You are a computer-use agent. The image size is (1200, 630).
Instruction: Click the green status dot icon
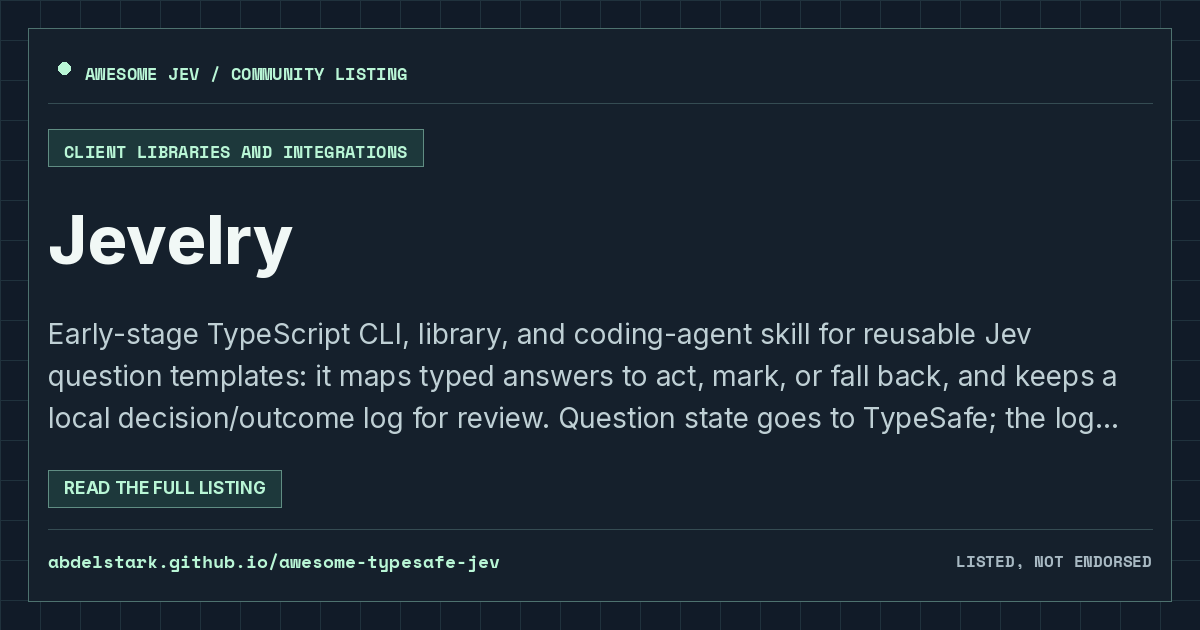click(64, 69)
